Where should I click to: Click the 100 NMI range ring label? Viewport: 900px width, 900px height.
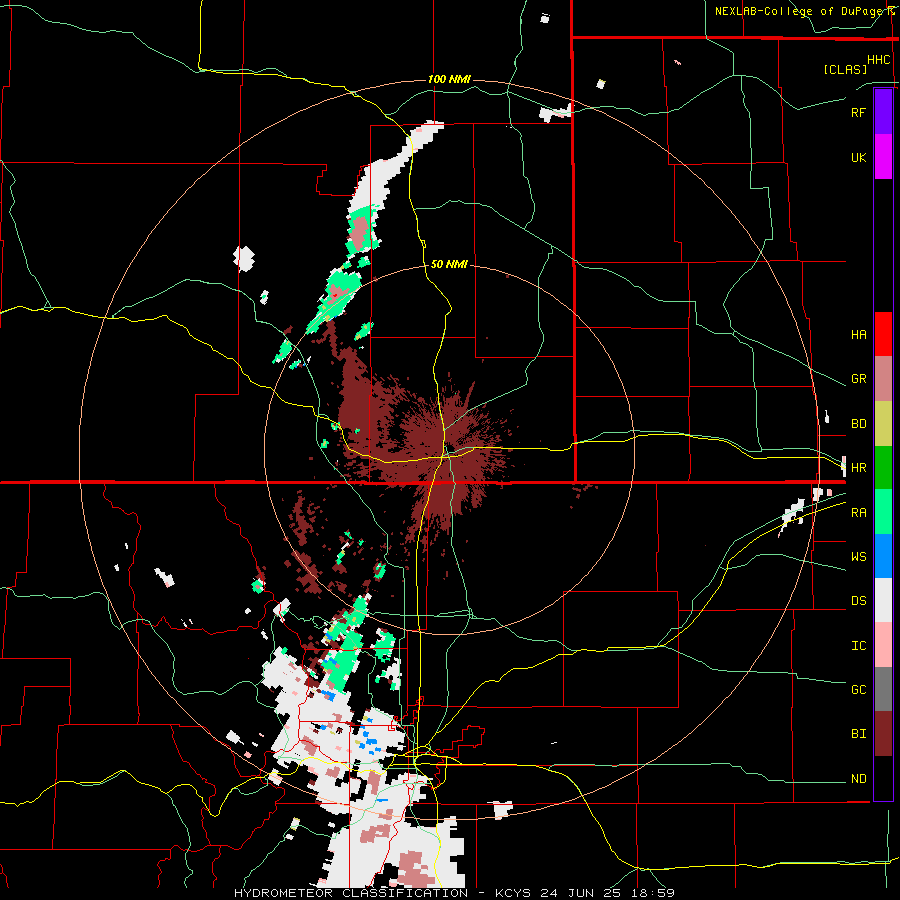click(449, 79)
